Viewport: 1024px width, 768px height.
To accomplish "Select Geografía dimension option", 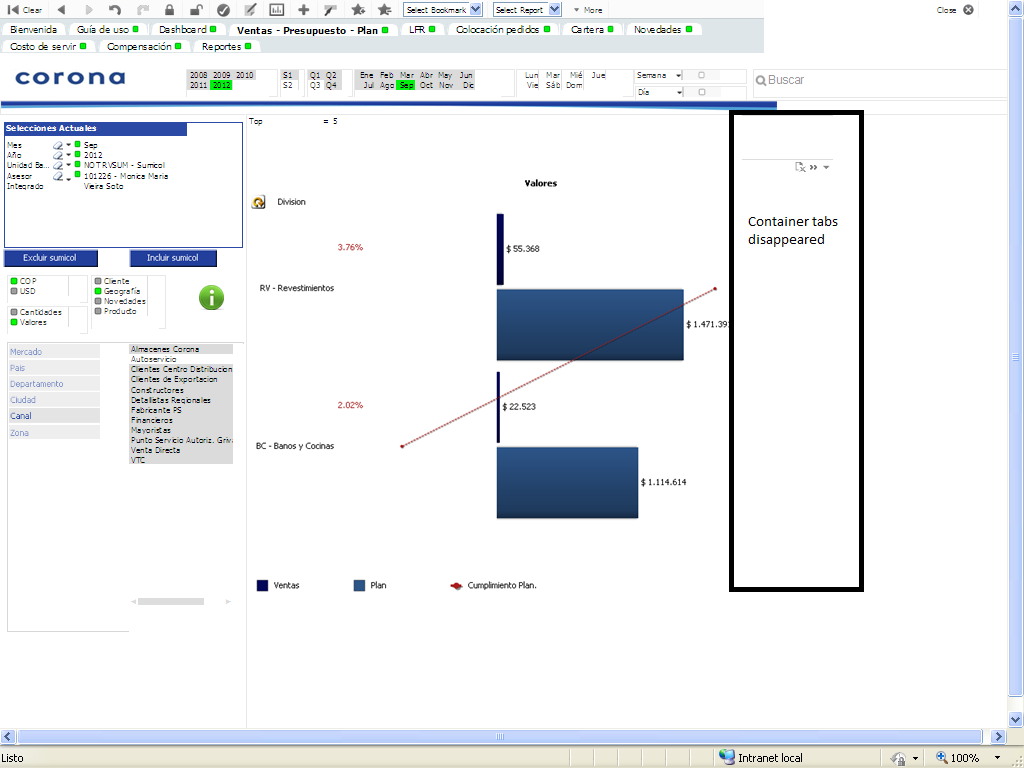I will (x=118, y=291).
